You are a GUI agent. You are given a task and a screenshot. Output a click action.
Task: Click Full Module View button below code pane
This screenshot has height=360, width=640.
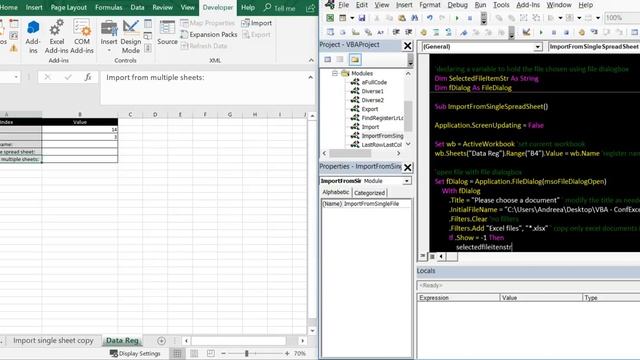tap(432, 256)
